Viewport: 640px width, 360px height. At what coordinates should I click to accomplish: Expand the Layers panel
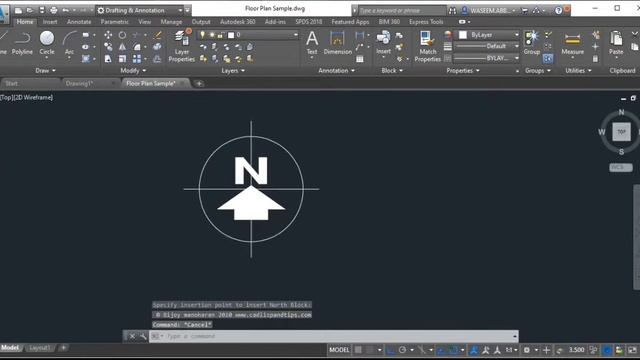click(x=233, y=71)
